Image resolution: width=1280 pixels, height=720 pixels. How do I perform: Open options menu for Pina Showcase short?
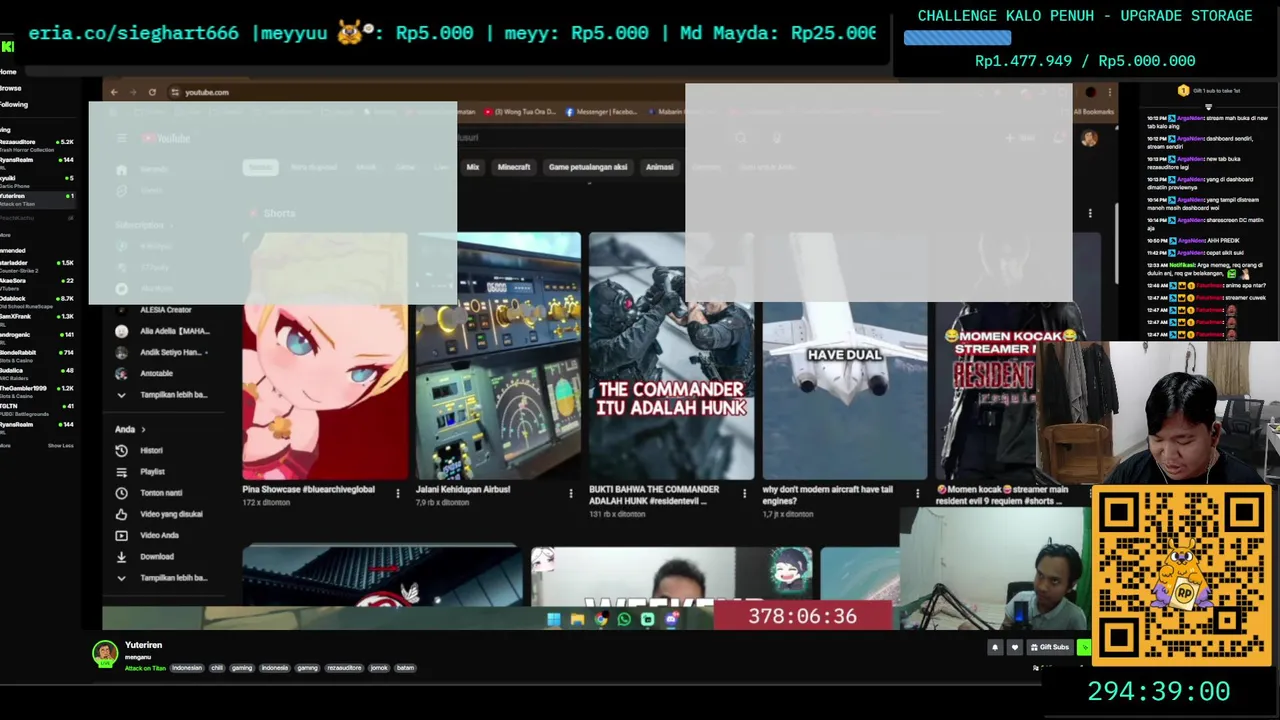tap(398, 493)
